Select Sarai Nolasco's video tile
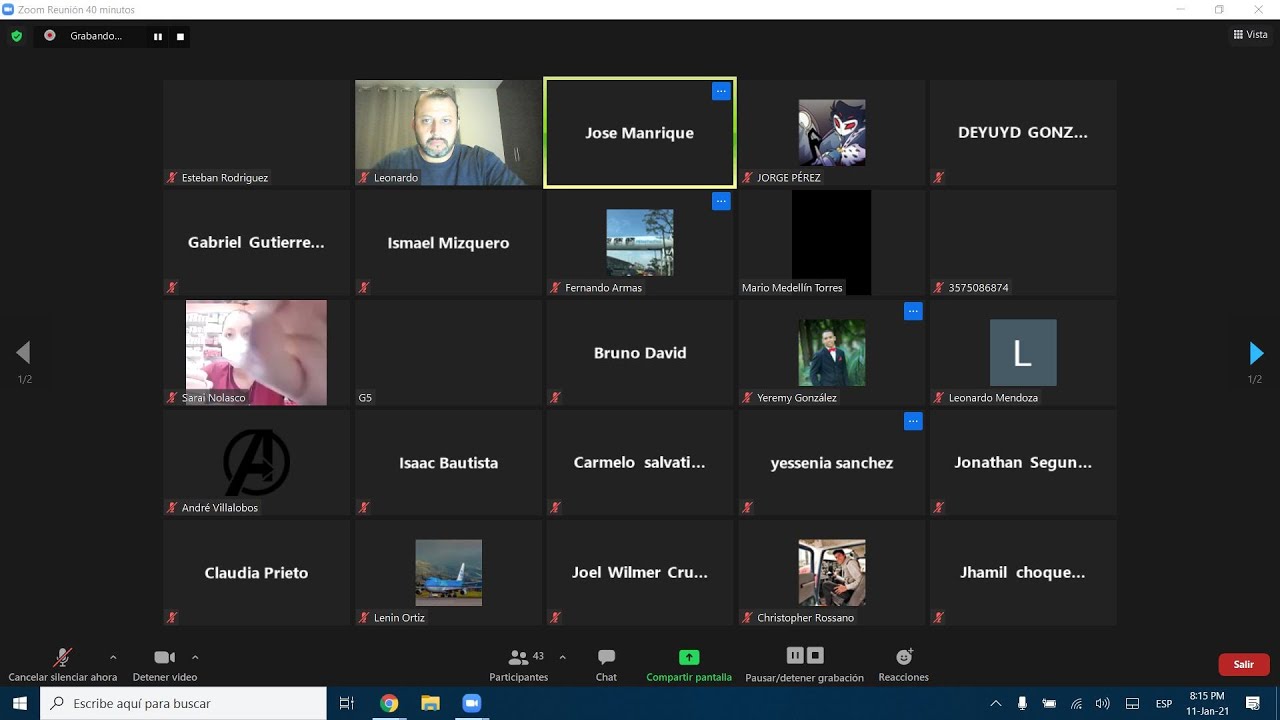This screenshot has height=720, width=1280. click(x=256, y=352)
